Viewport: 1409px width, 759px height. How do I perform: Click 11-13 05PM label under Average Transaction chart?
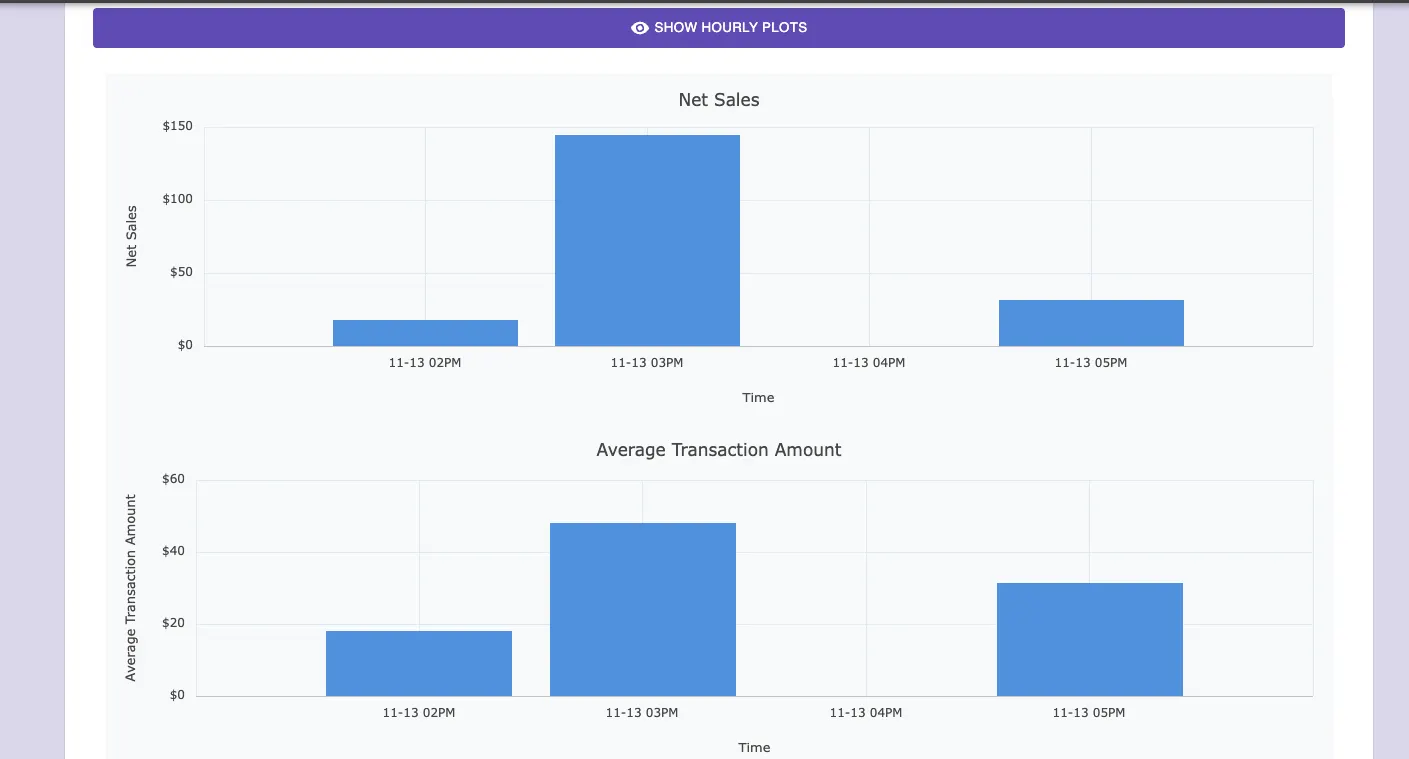[1088, 713]
